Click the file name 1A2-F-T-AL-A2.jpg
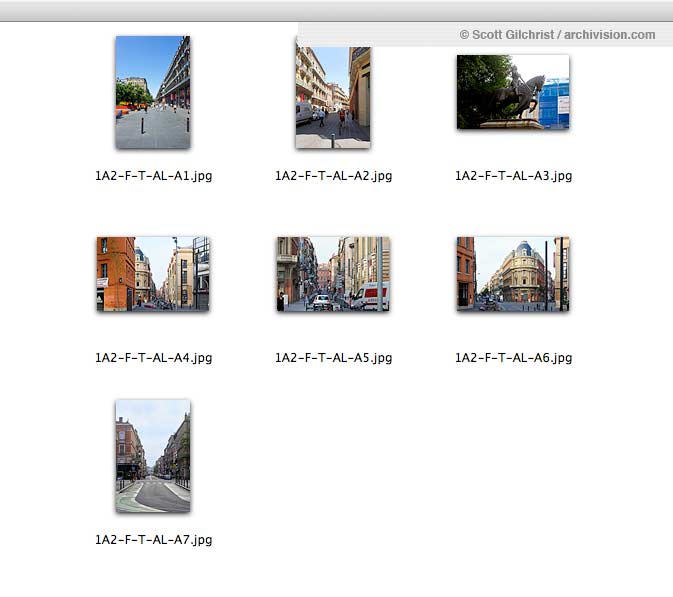Screen dimensions: 673x597 [x=333, y=176]
